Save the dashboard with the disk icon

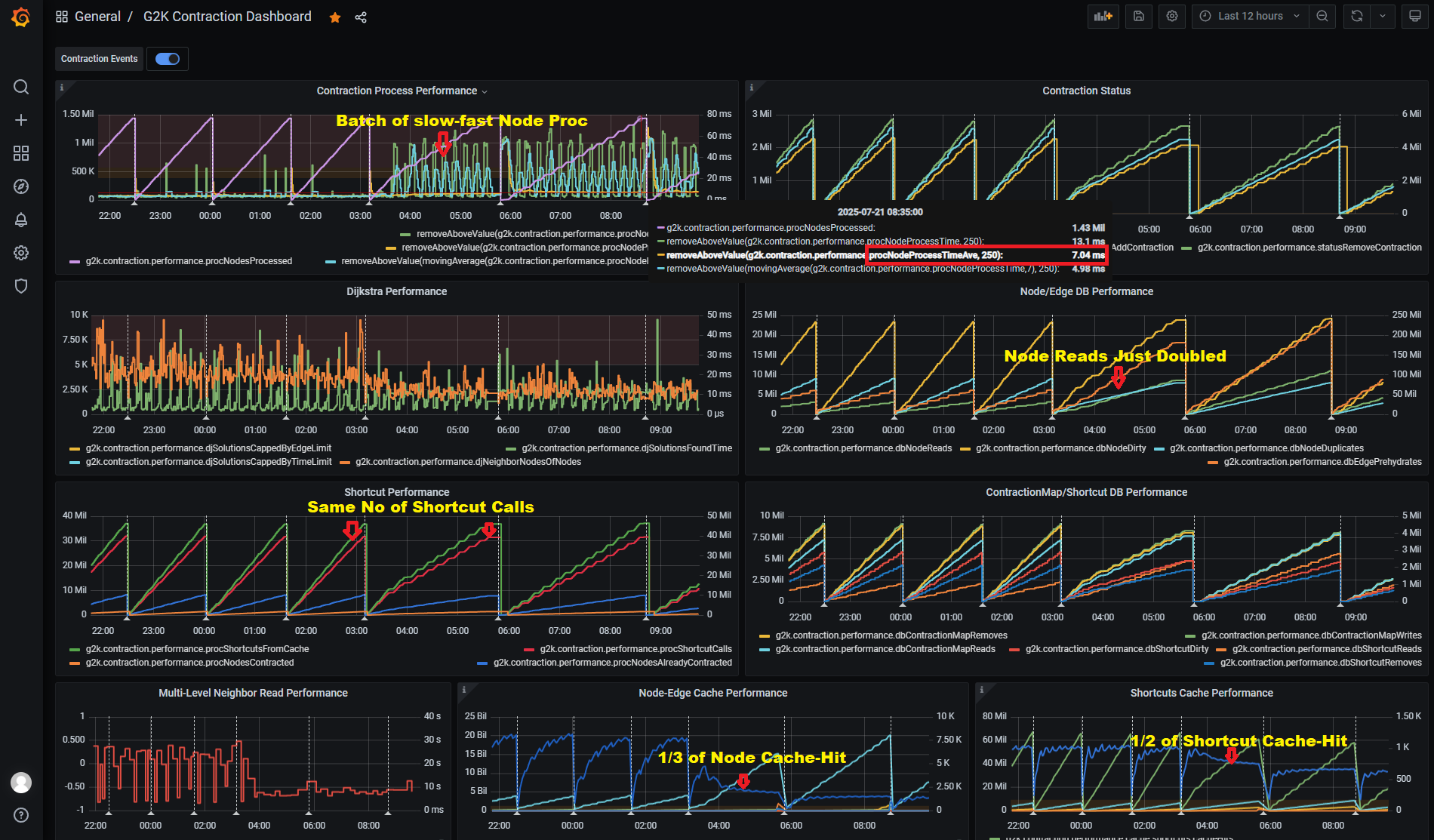(x=1139, y=16)
